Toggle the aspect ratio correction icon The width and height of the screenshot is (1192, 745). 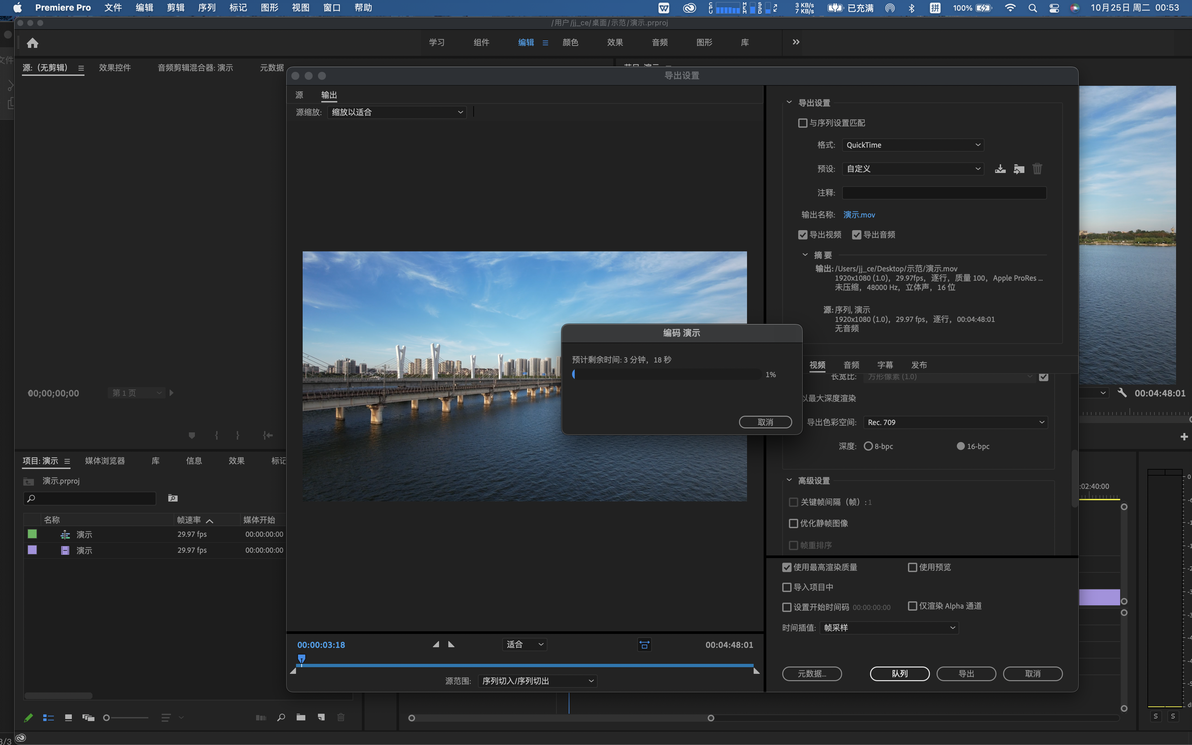point(644,645)
